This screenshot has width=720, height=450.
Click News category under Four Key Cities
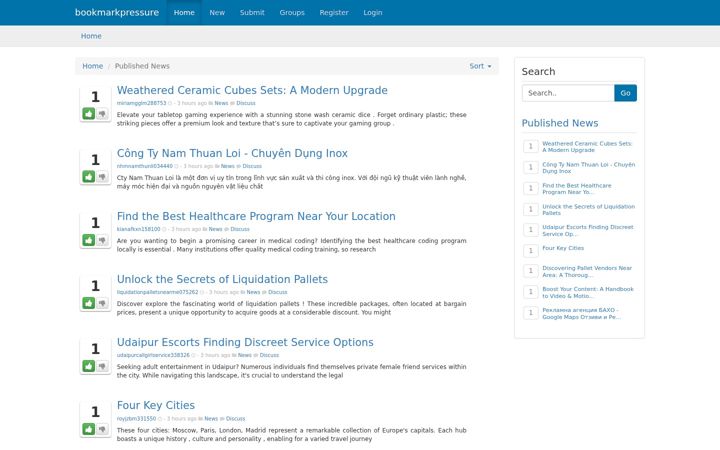click(211, 419)
